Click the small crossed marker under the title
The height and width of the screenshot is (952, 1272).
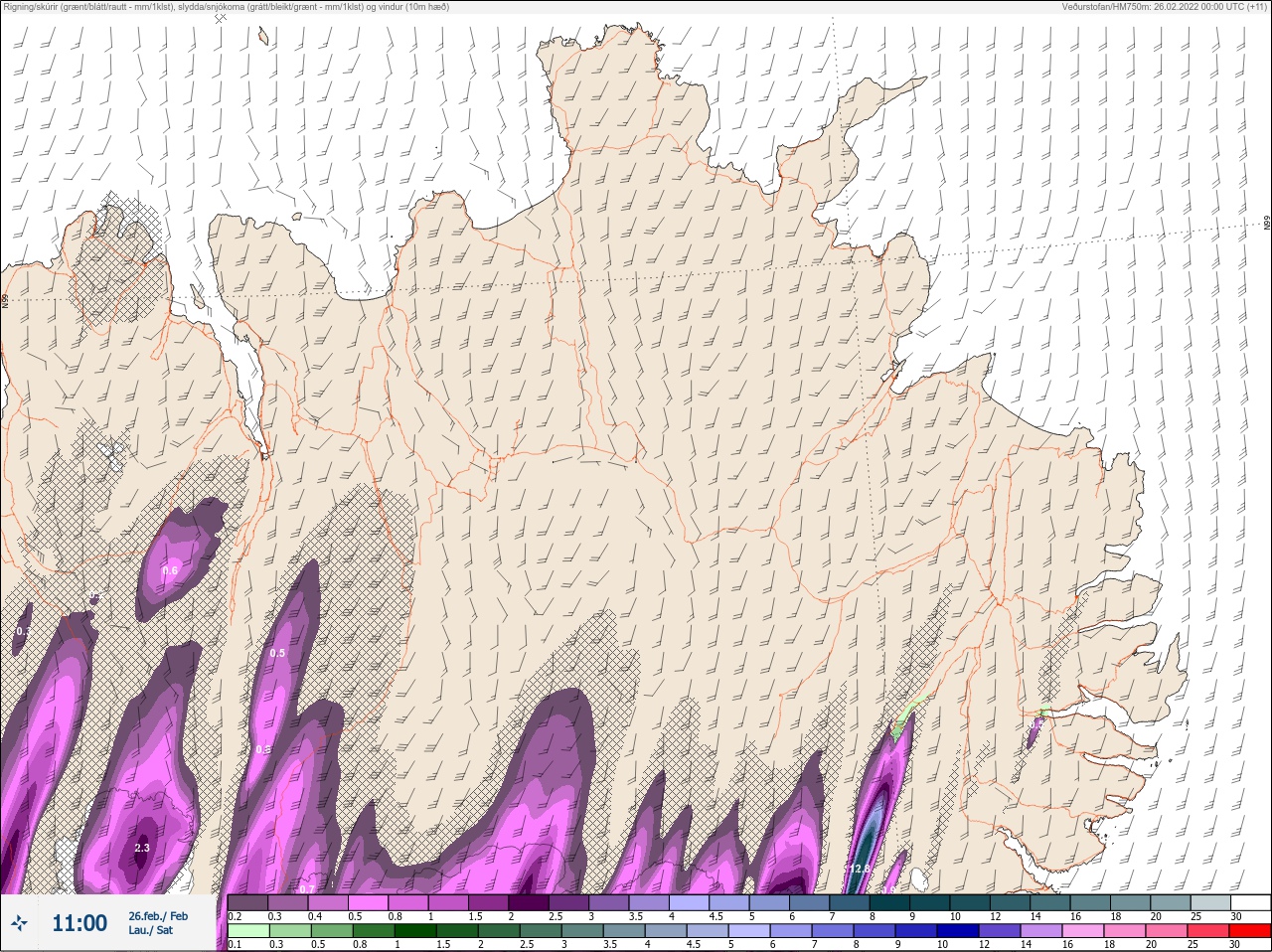tap(221, 18)
